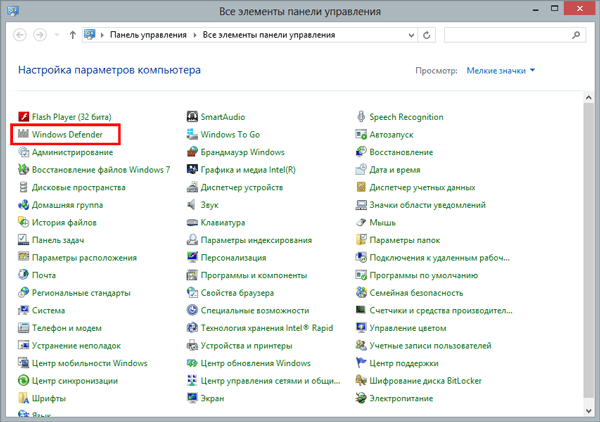Open Центр обновления Windows icon
The image size is (600, 422).
192,363
